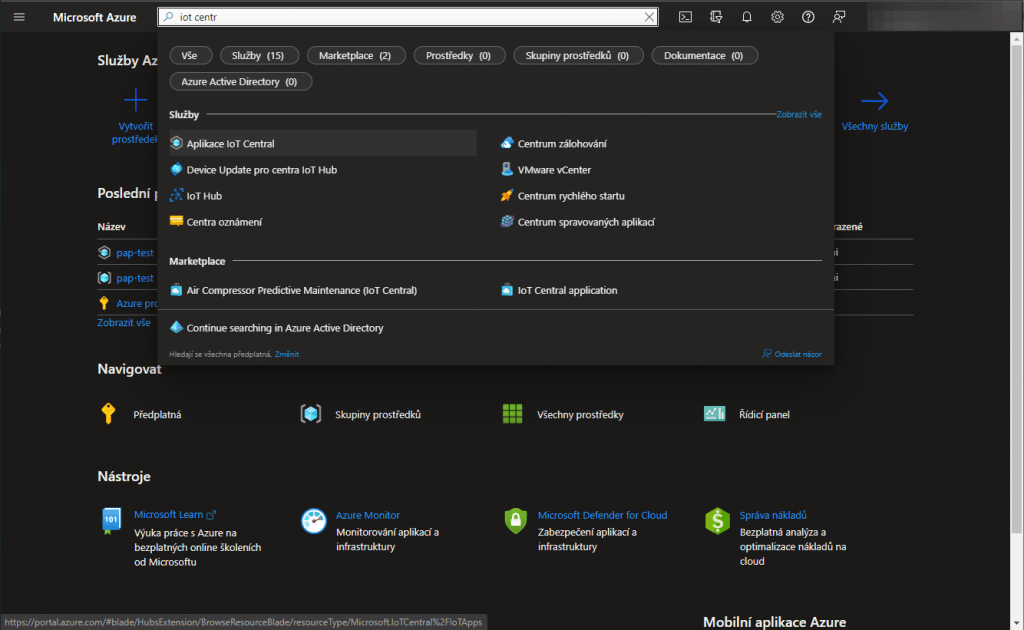This screenshot has height=630, width=1024.
Task: Open Aplikace IoT Central service result
Action: click(x=230, y=144)
